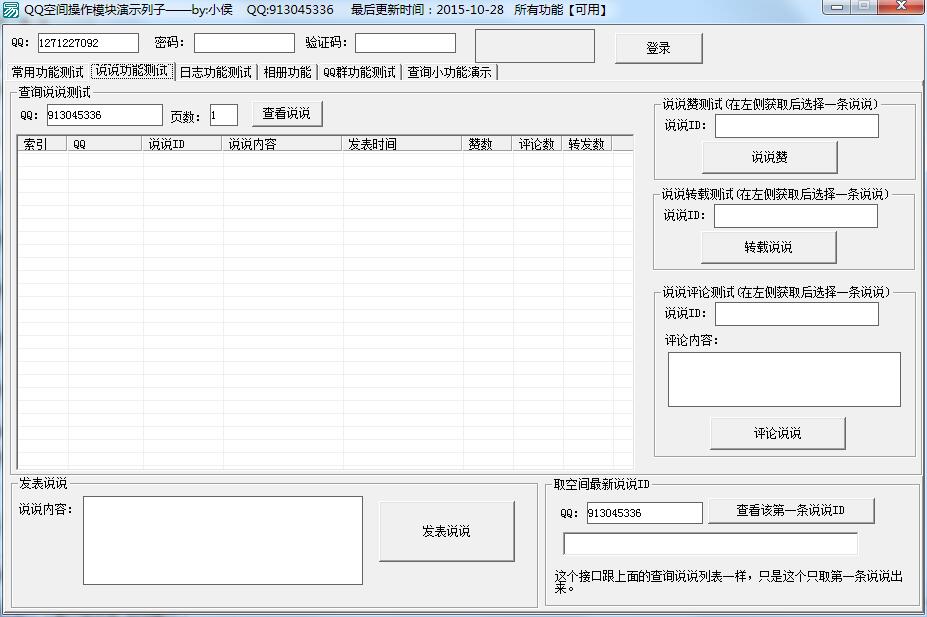927x617 pixels.
Task: Click the QQ column header in the list
Action: [x=104, y=144]
